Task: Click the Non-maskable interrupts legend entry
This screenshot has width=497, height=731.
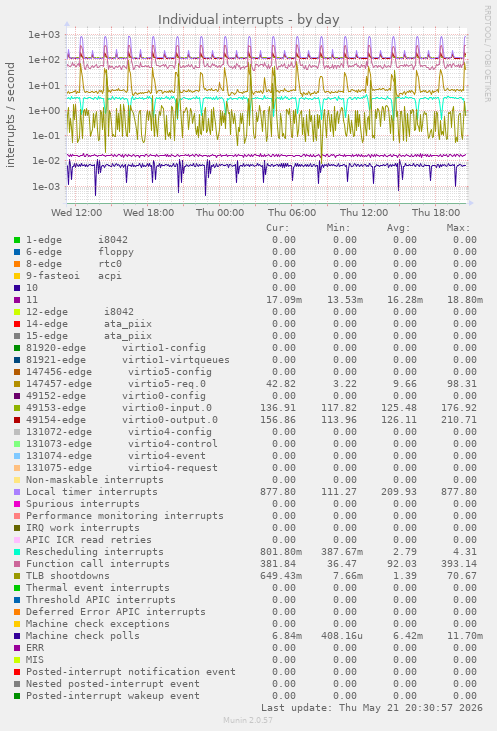Action: click(95, 480)
